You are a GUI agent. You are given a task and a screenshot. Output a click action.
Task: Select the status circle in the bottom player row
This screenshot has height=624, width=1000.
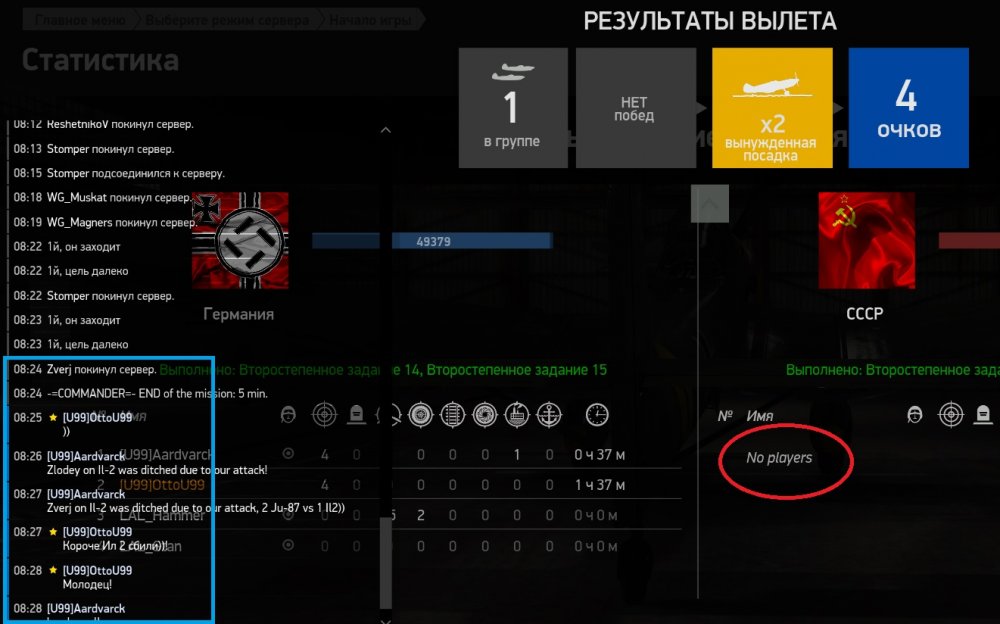(x=288, y=545)
